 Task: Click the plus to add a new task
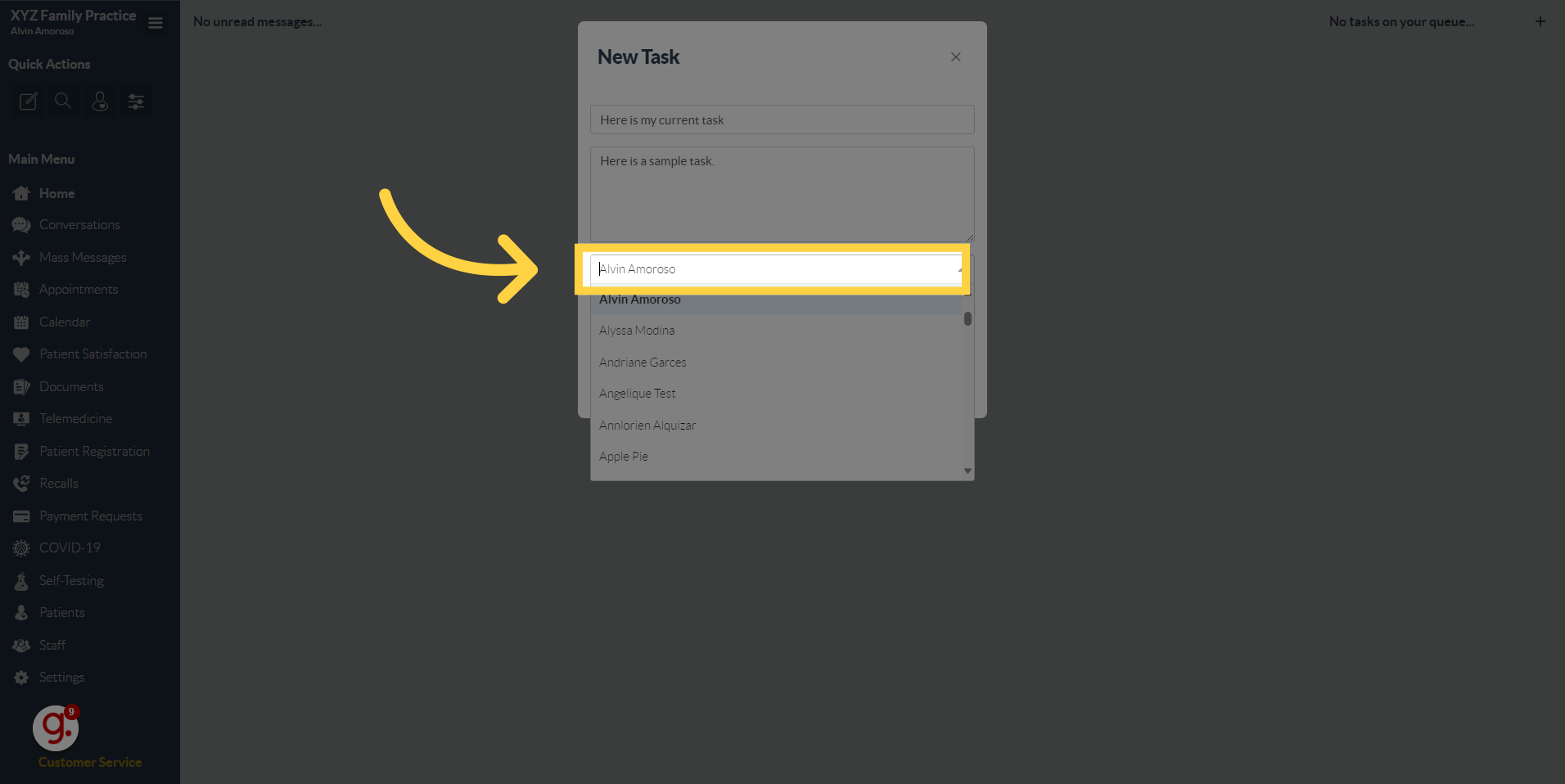[x=1540, y=21]
